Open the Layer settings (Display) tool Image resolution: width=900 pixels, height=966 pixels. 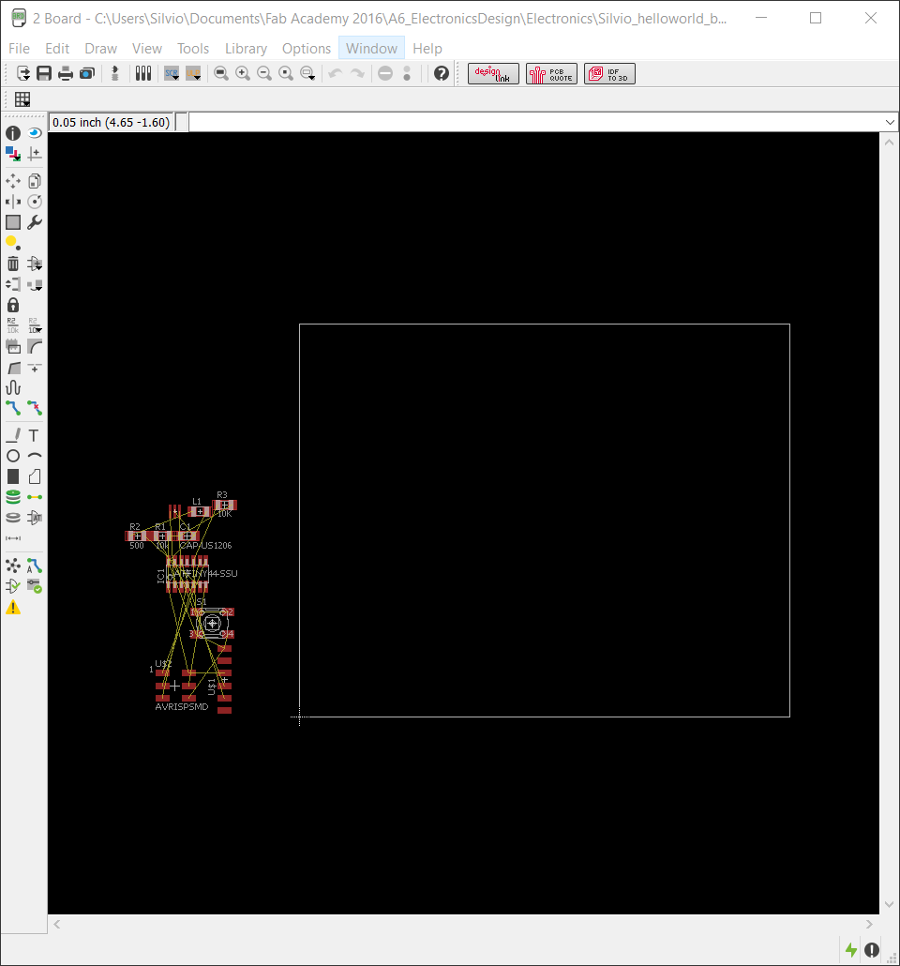[x=13, y=153]
